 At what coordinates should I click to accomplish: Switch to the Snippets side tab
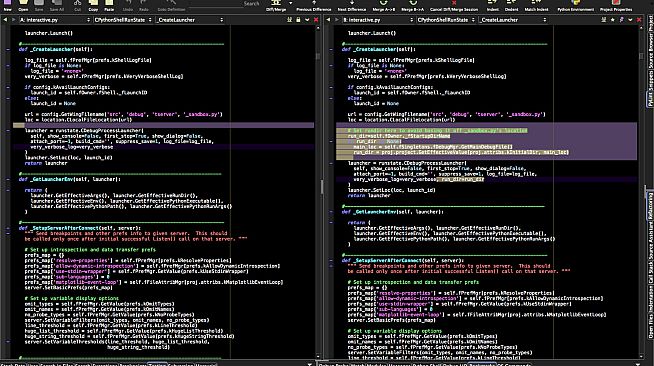[x=650, y=80]
